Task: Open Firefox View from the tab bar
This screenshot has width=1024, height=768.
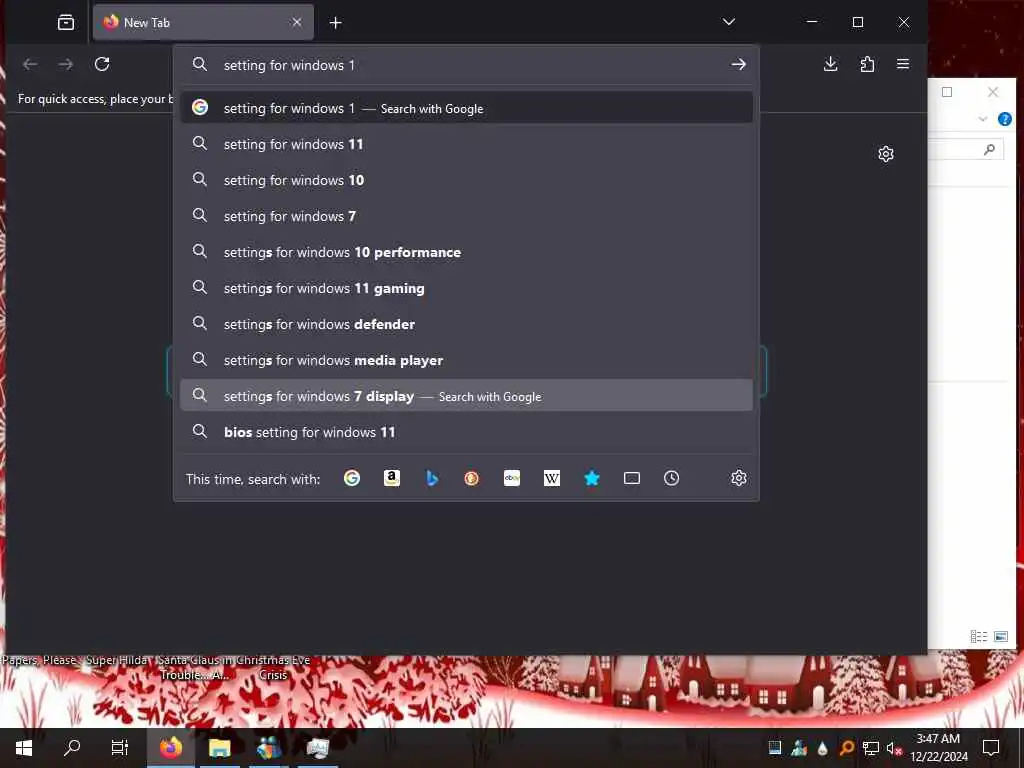Action: tap(66, 23)
